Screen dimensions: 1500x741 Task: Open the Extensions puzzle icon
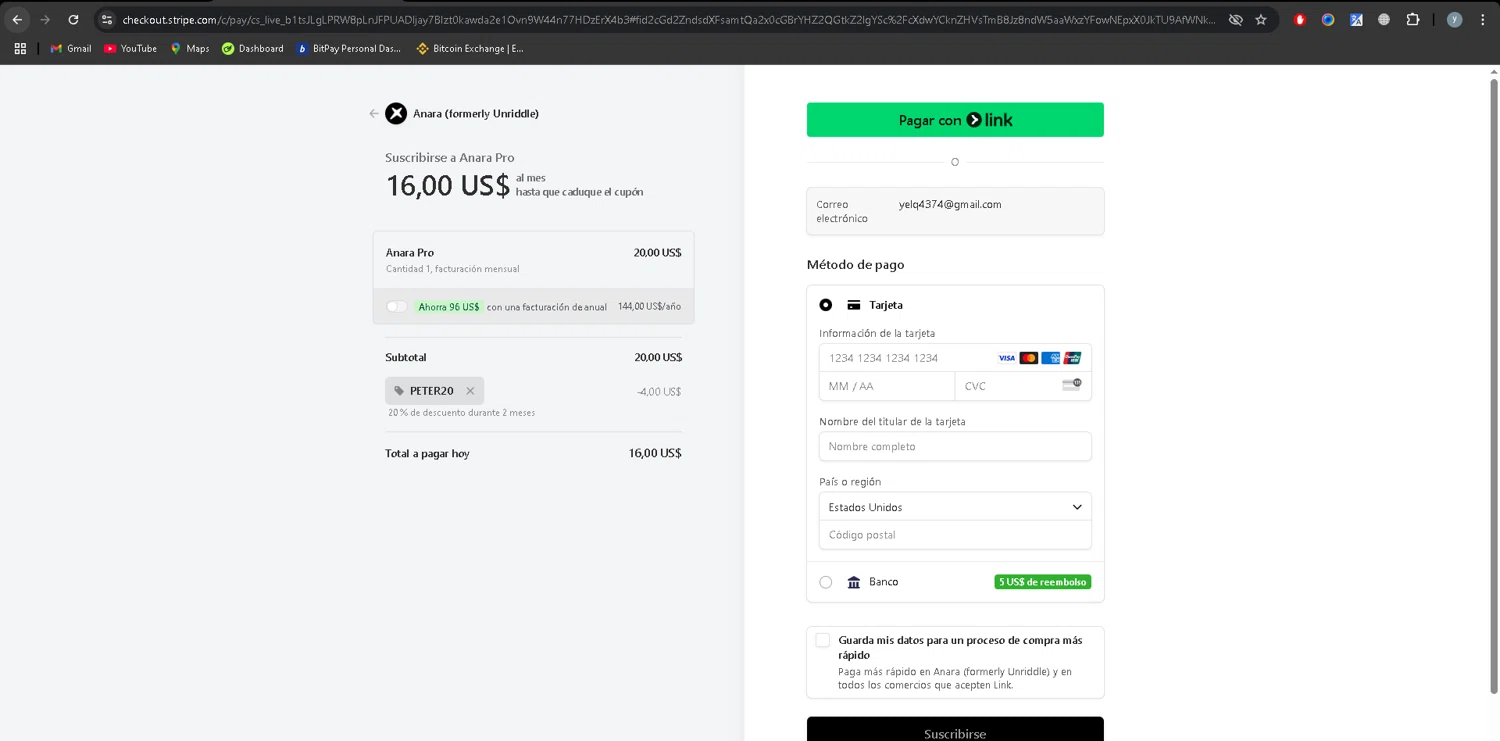(1412, 19)
